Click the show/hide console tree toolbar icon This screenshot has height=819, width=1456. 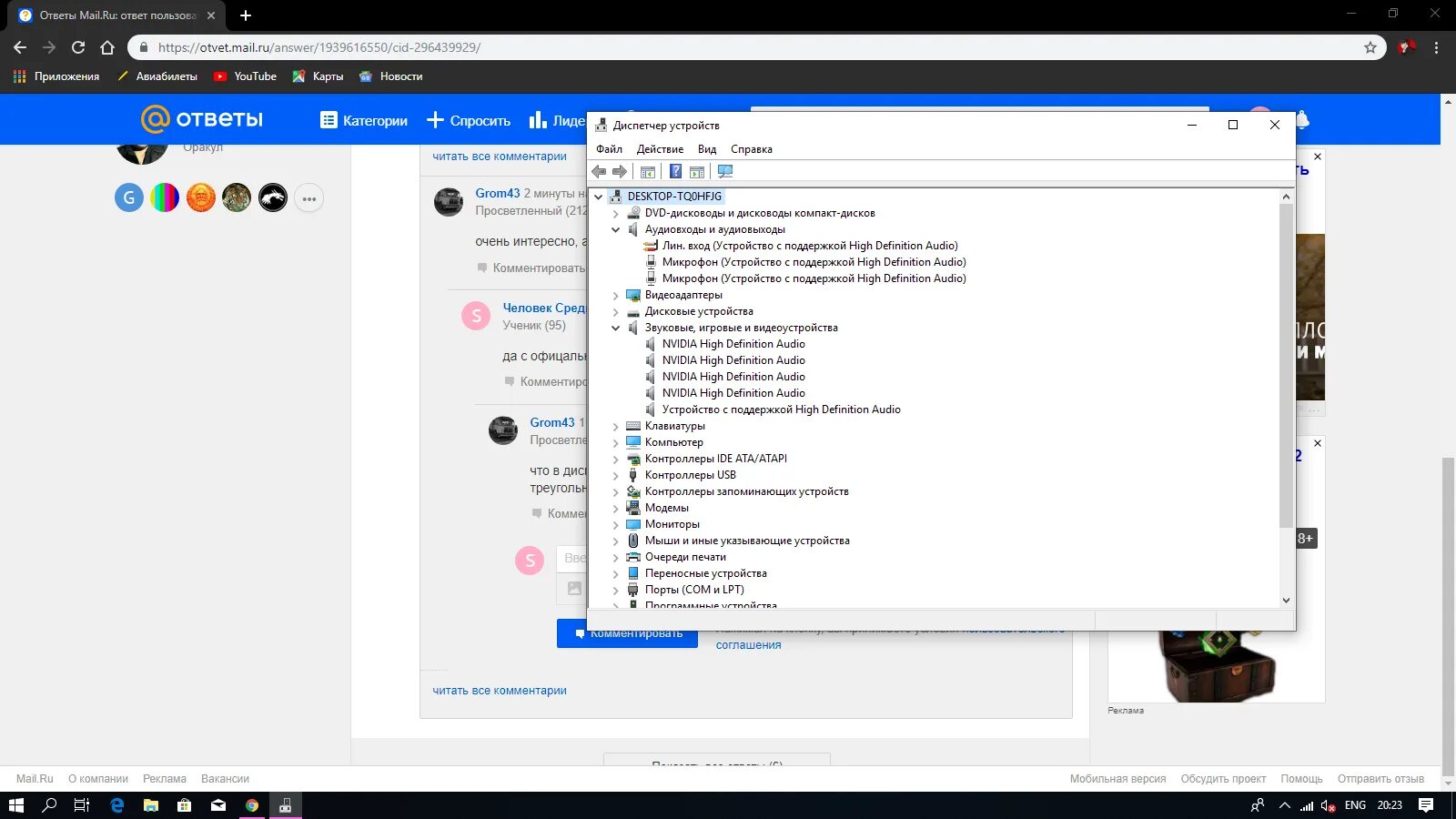tap(648, 172)
